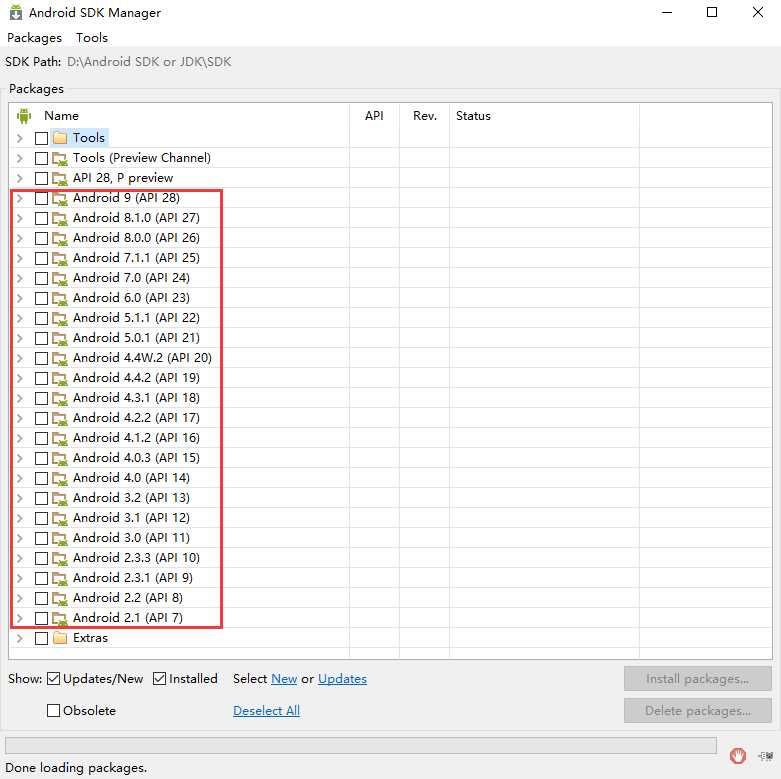
Task: Expand the Tools tree row
Action: coord(20,138)
